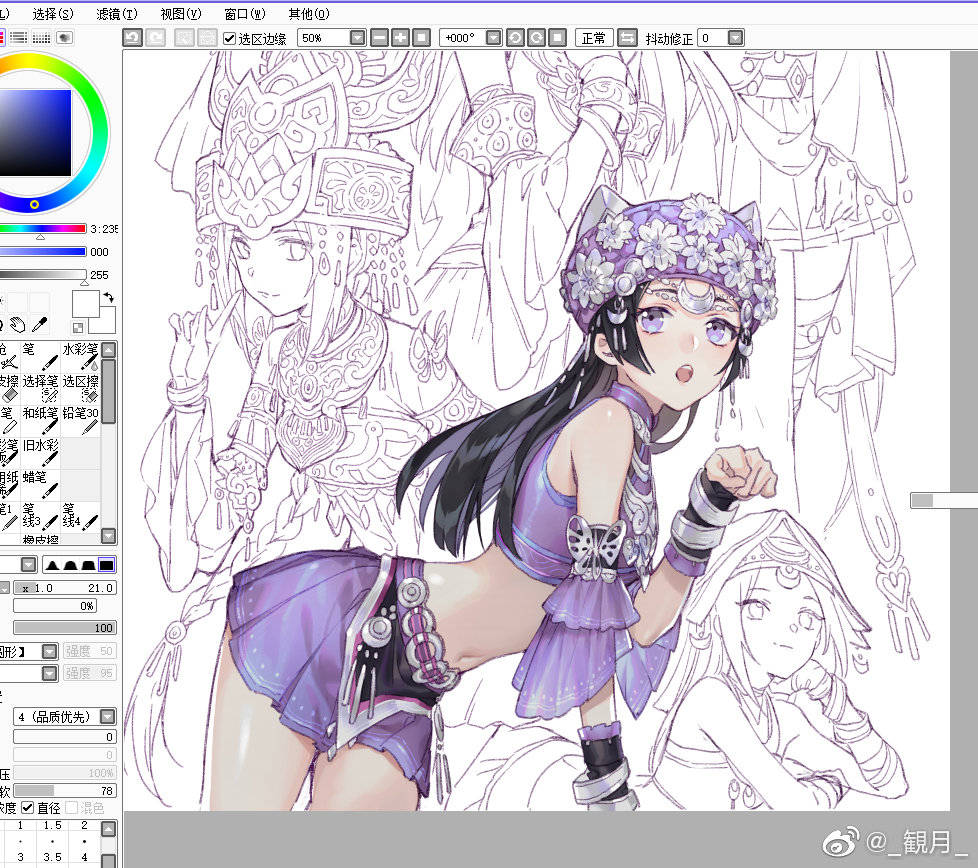The height and width of the screenshot is (868, 978).
Task: Open the 4 (品质优先) quality dropdown
Action: [x=108, y=716]
